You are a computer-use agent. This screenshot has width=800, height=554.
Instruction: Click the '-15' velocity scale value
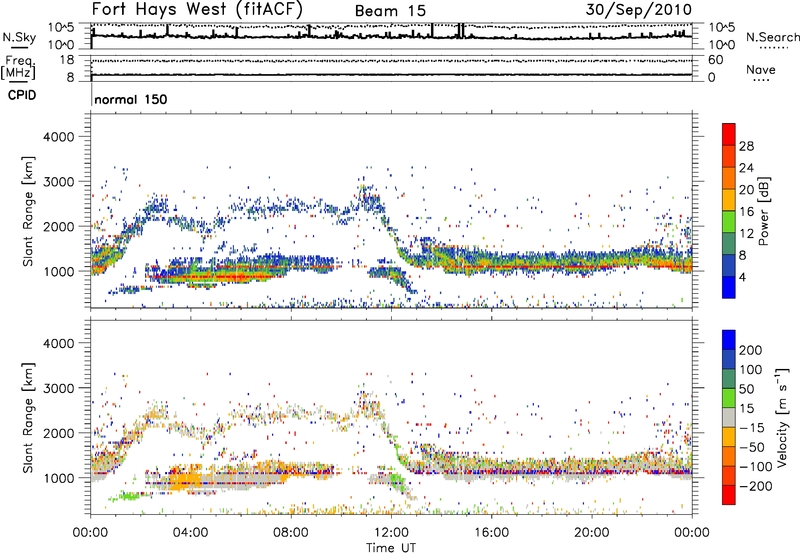point(752,428)
